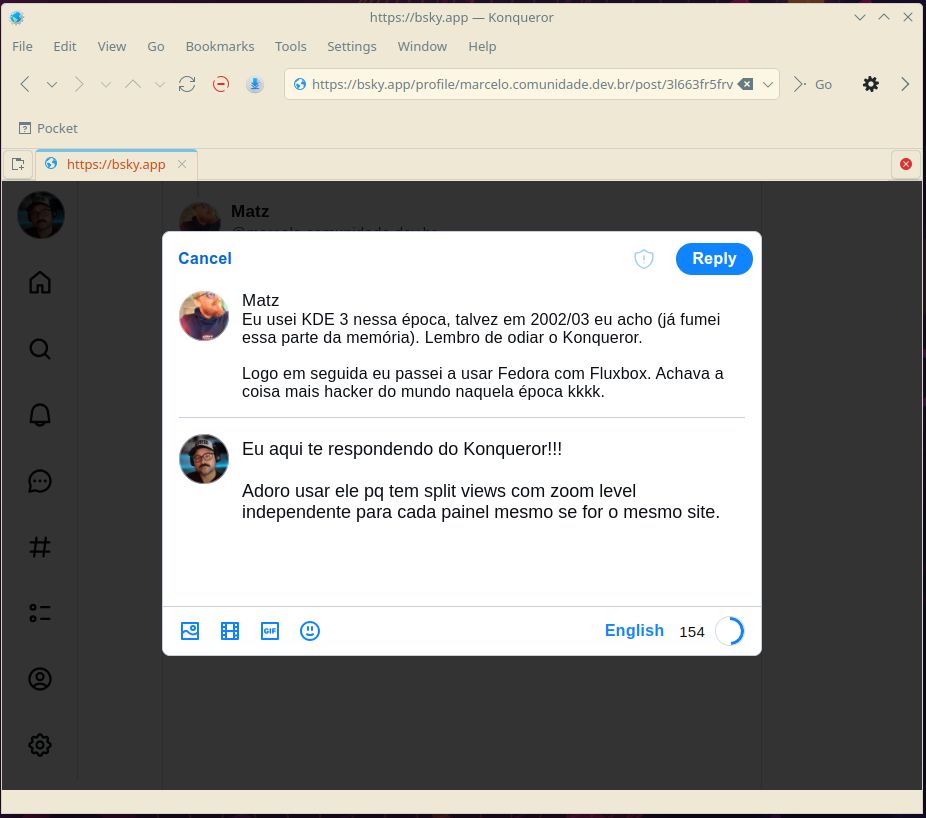Click your own avatar beside the reply text

point(204,459)
